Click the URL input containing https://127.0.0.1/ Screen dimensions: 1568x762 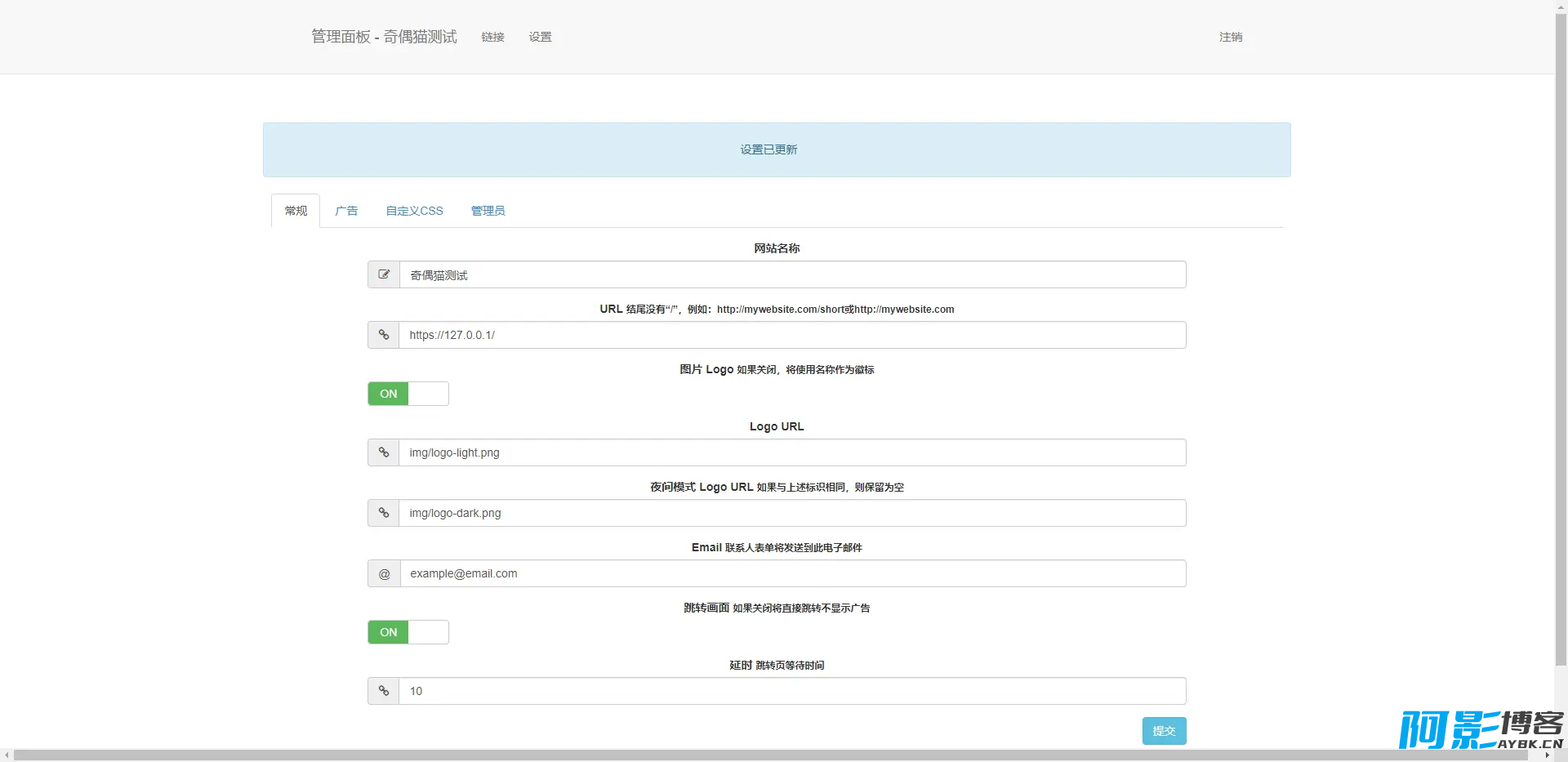point(793,336)
